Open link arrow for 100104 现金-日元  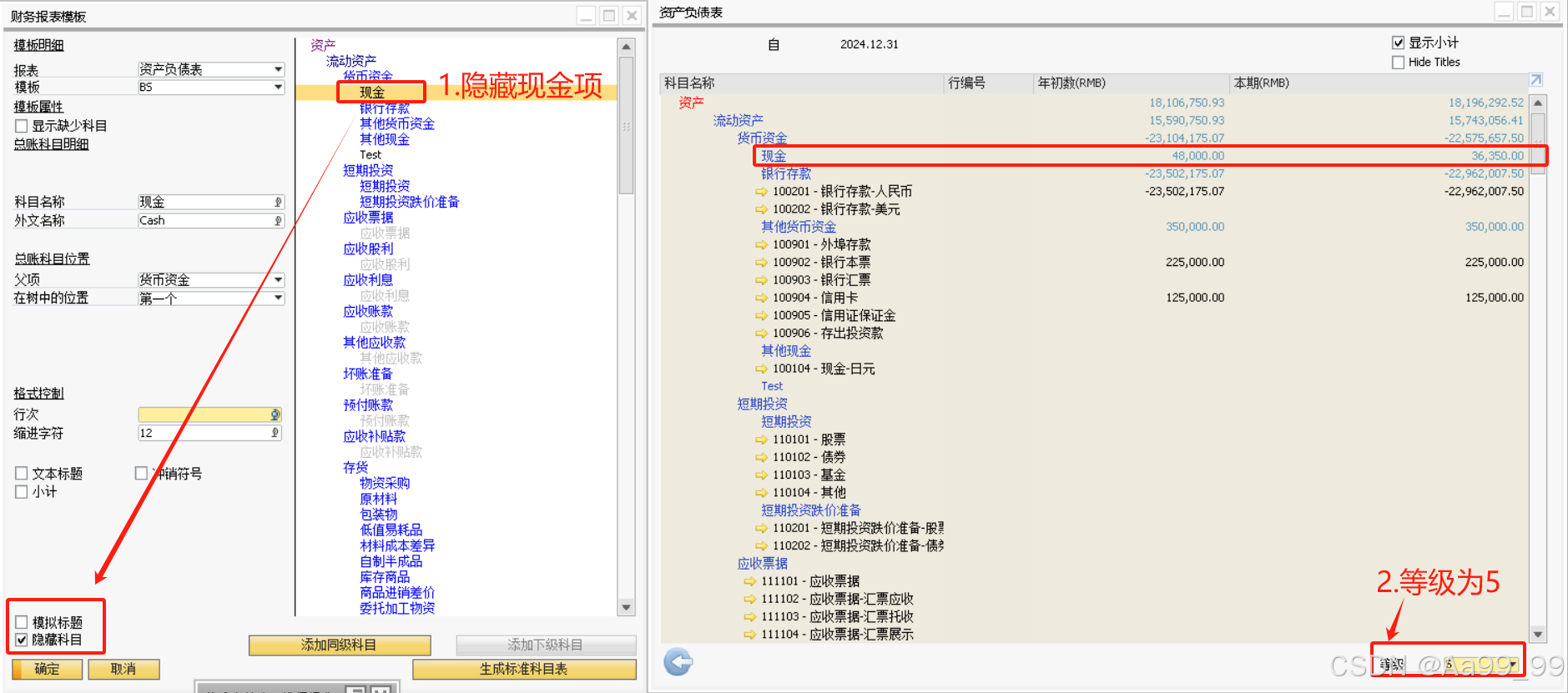tap(761, 369)
